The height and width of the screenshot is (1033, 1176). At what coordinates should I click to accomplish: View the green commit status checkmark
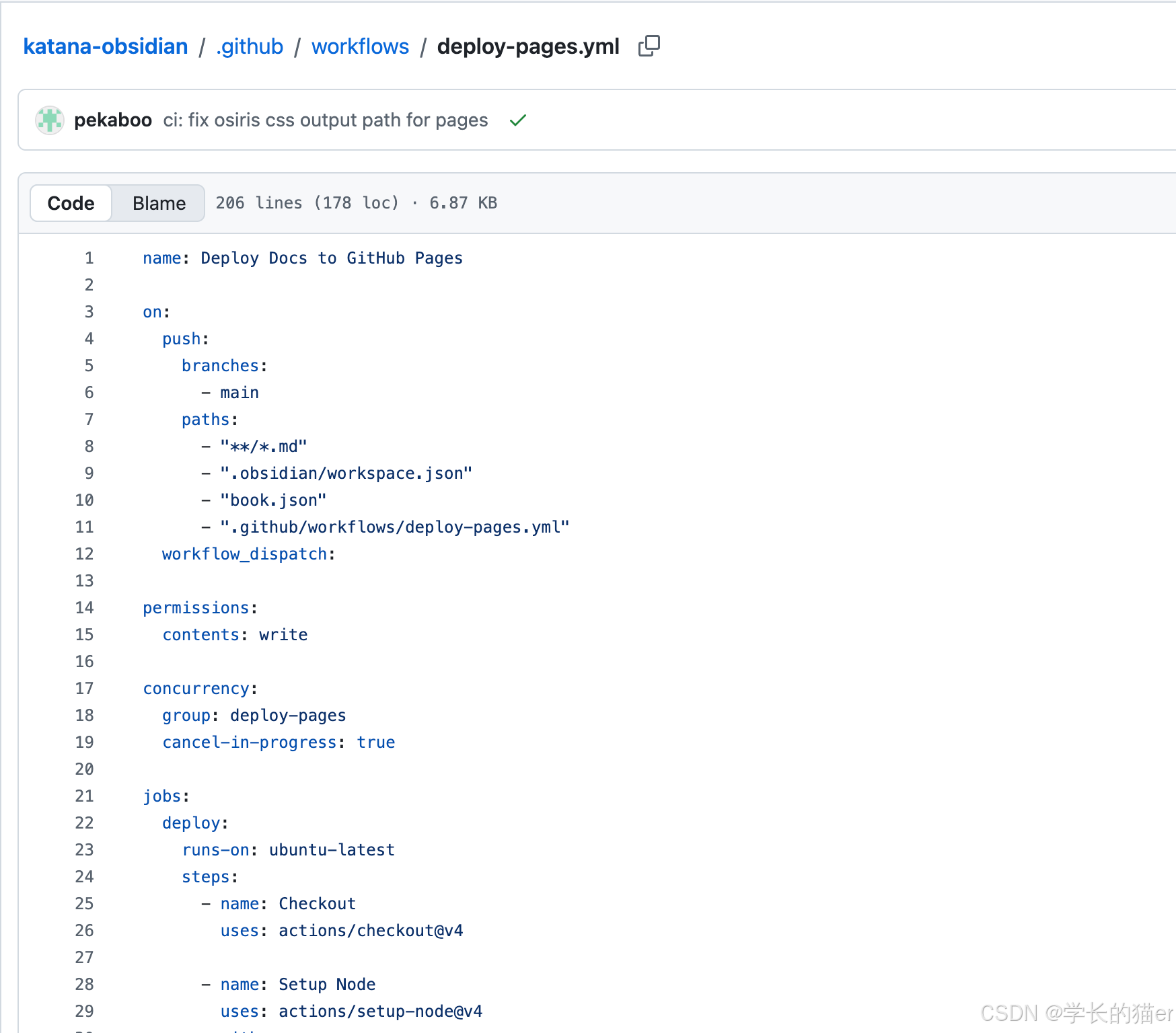point(518,120)
